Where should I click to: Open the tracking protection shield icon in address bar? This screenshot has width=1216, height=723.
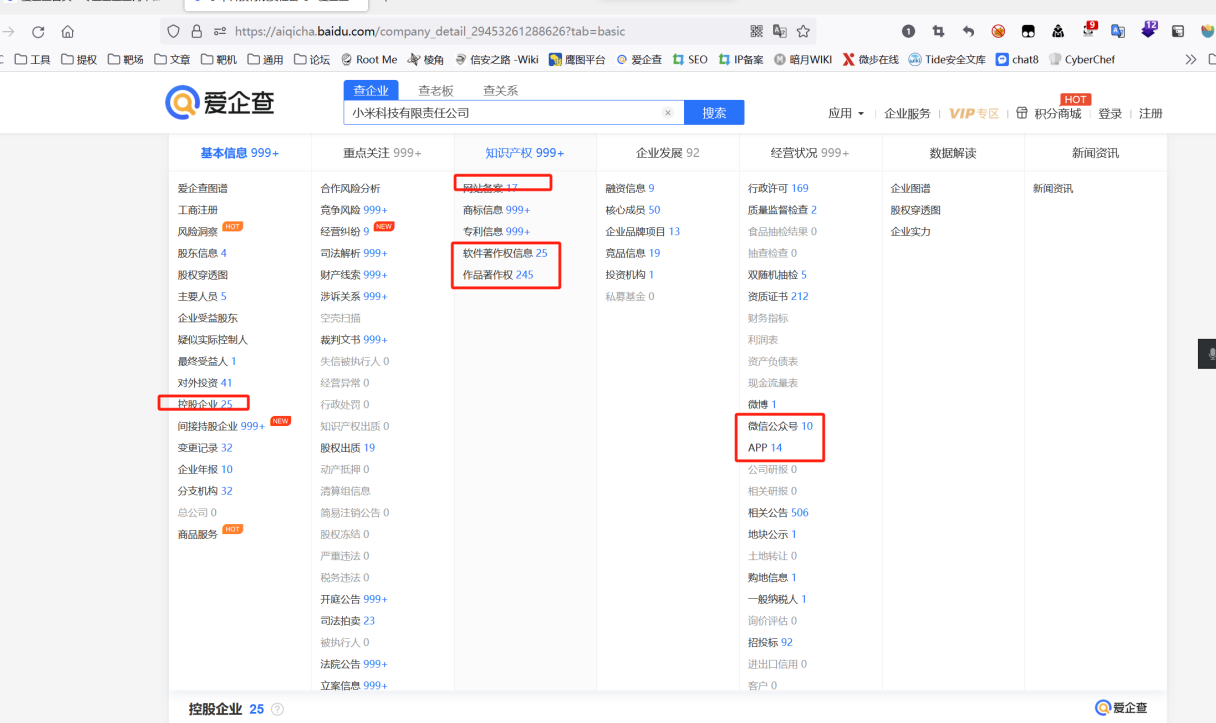click(x=174, y=32)
